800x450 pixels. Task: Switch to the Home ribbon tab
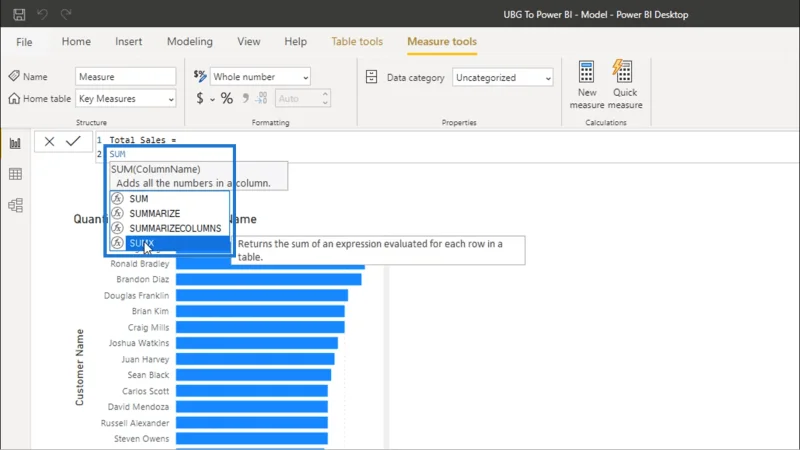click(x=76, y=41)
